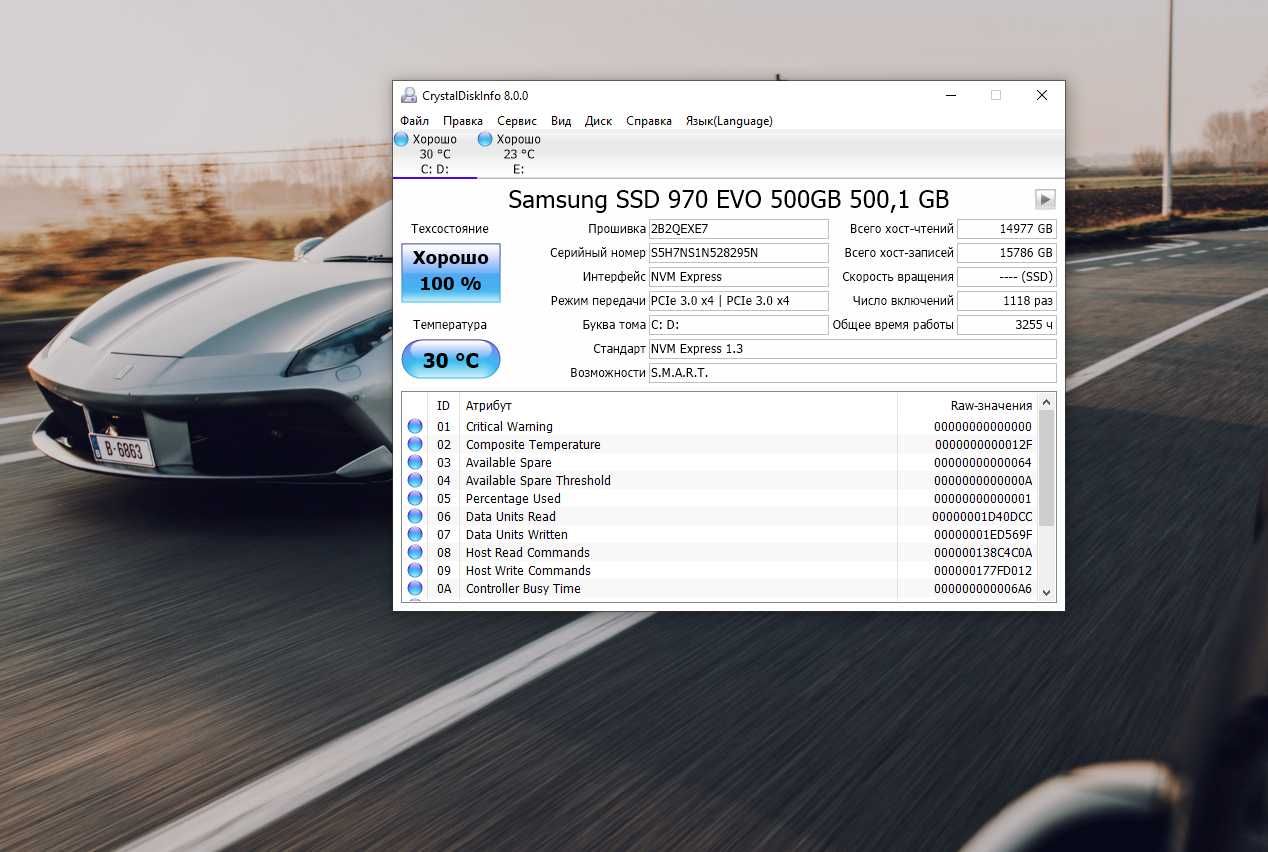Open the Справка menu
1268x852 pixels.
coord(649,121)
